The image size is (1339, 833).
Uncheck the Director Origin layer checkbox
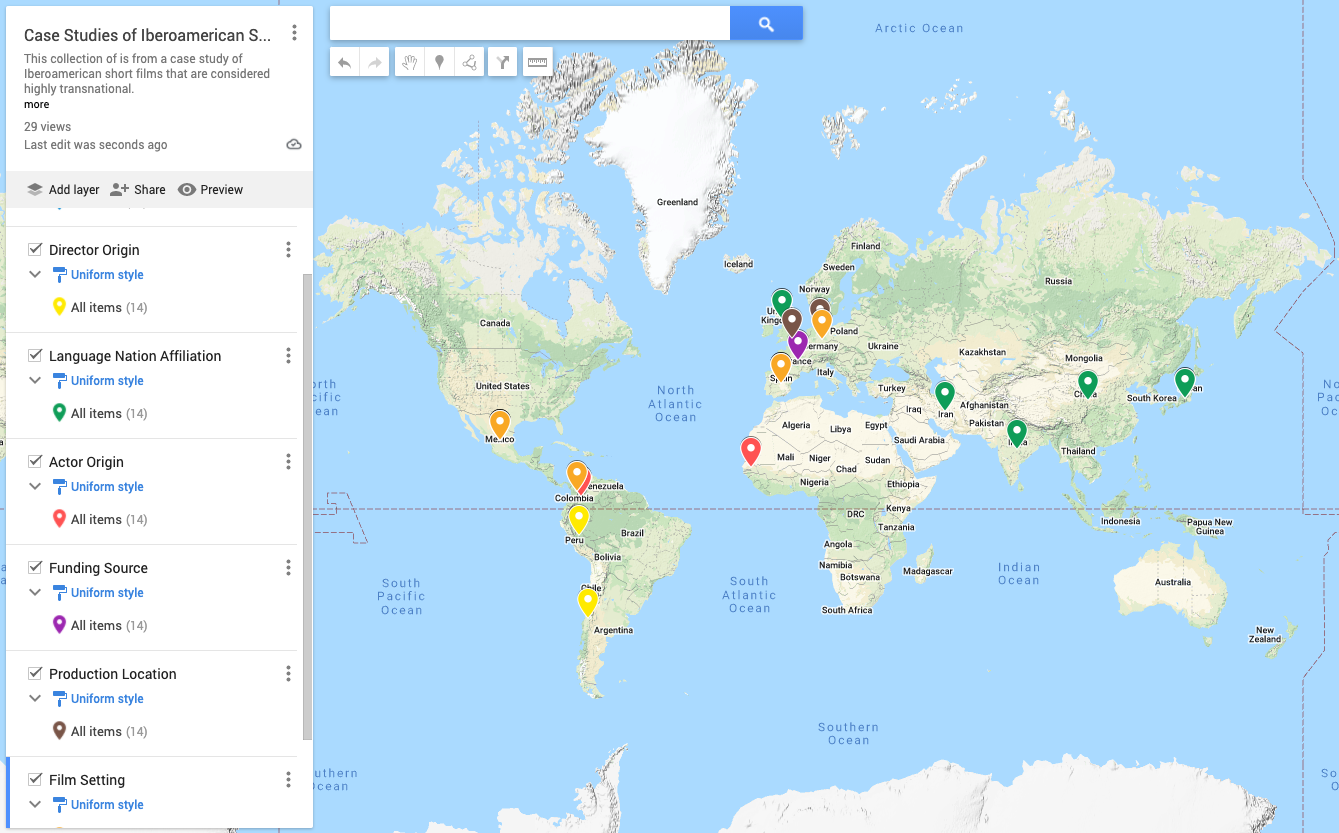(35, 250)
